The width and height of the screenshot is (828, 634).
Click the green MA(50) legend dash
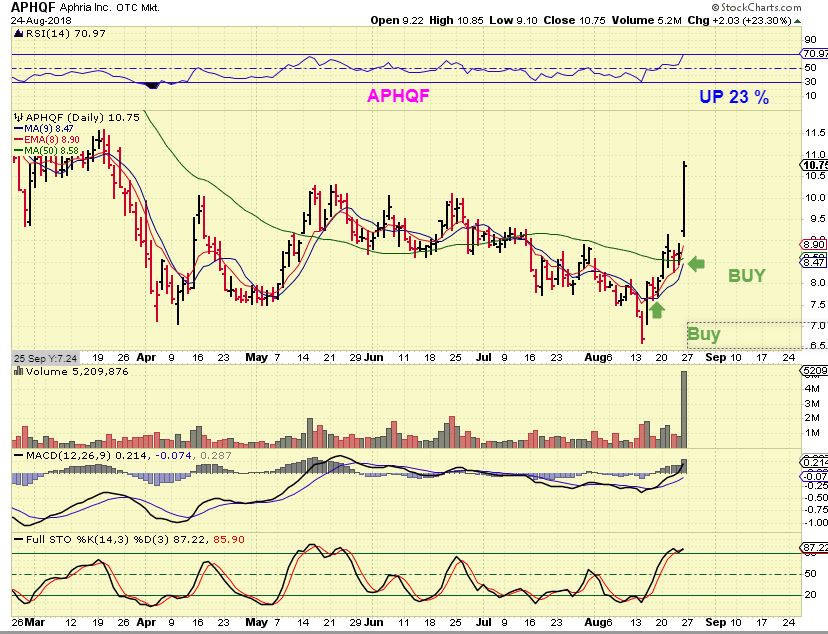18,151
